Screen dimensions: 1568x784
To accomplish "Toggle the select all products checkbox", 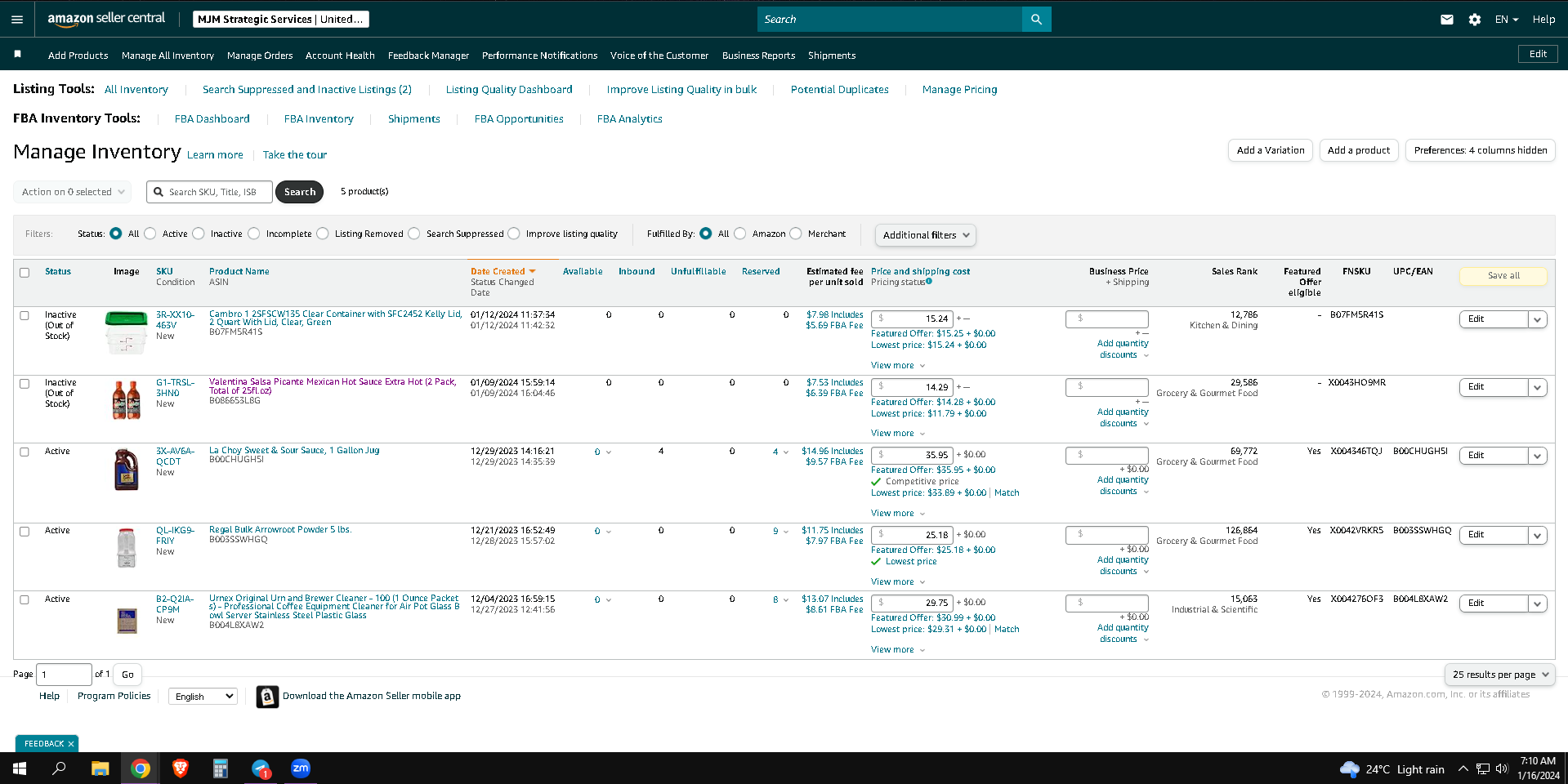I will 25,273.
